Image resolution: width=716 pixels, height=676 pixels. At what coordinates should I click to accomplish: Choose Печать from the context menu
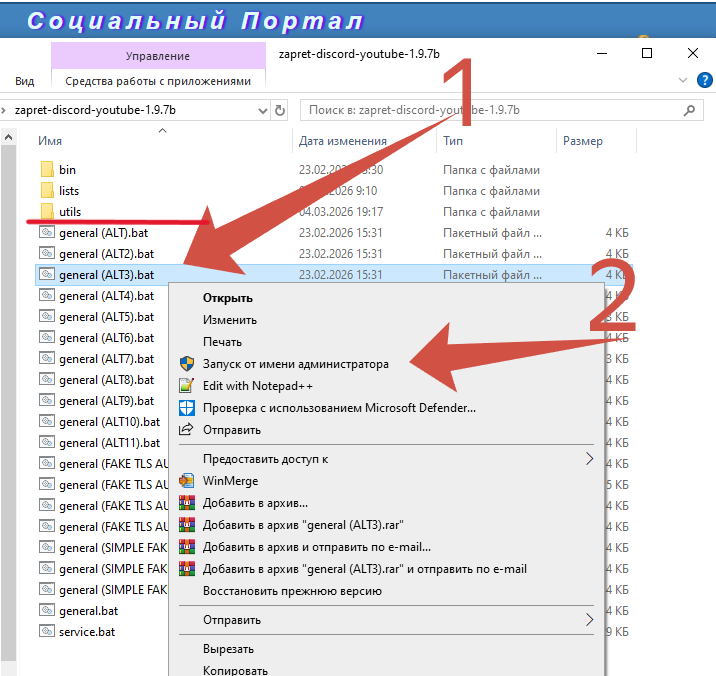click(222, 342)
